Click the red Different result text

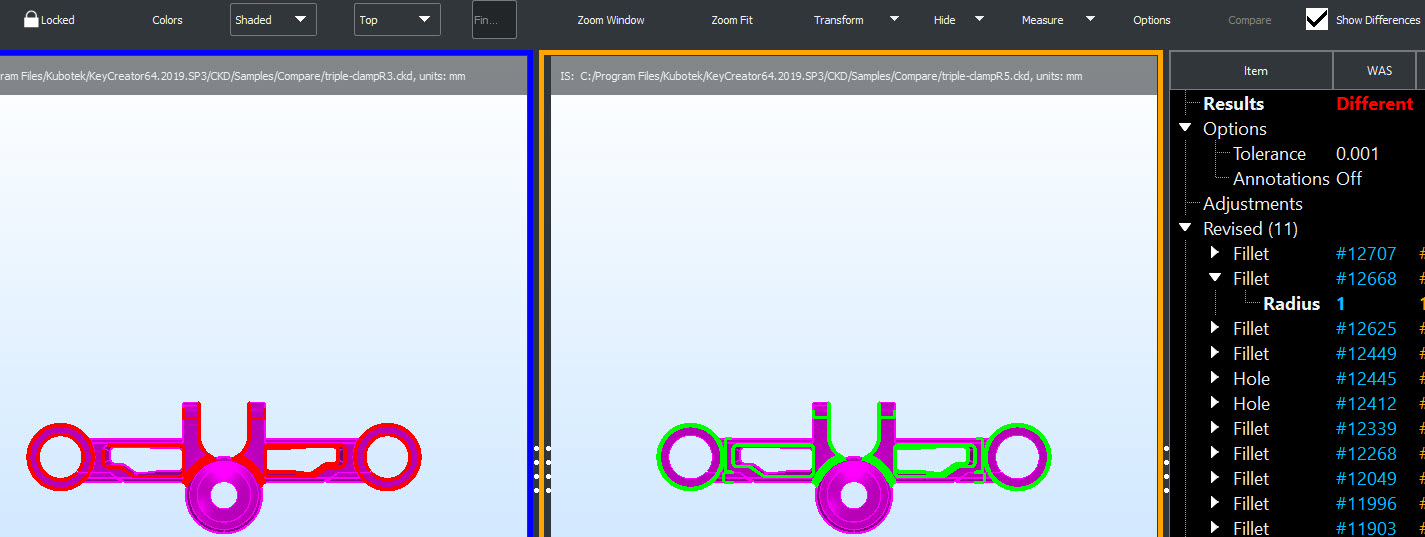(x=1375, y=104)
